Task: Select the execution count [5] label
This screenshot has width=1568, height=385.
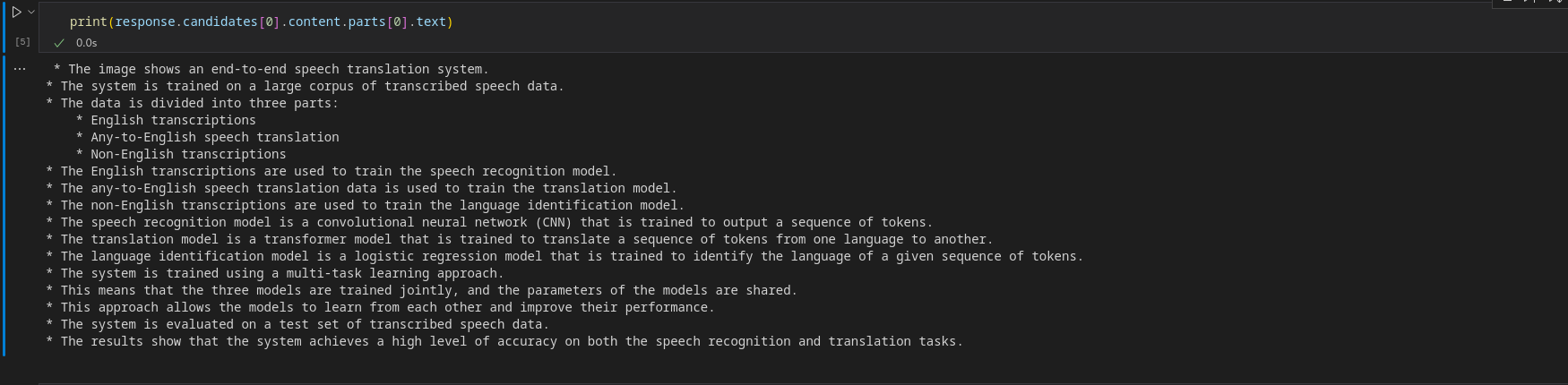Action: pyautogui.click(x=22, y=42)
